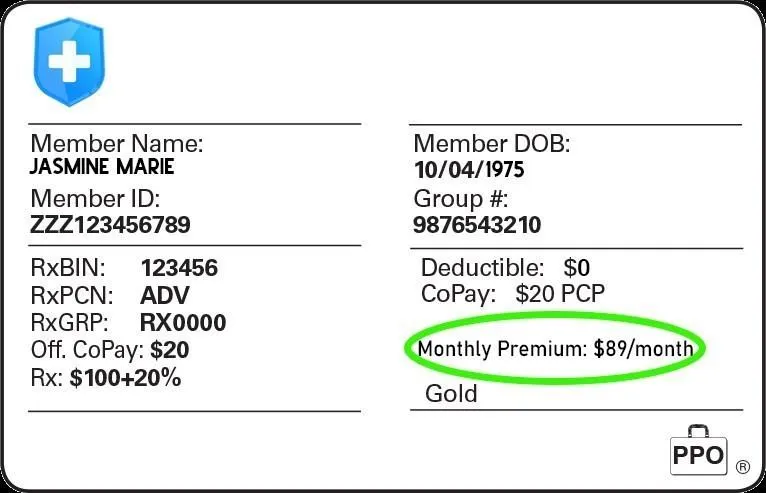Click the circled Monthly Premium $89/month
This screenshot has height=493, width=766.
(x=555, y=349)
